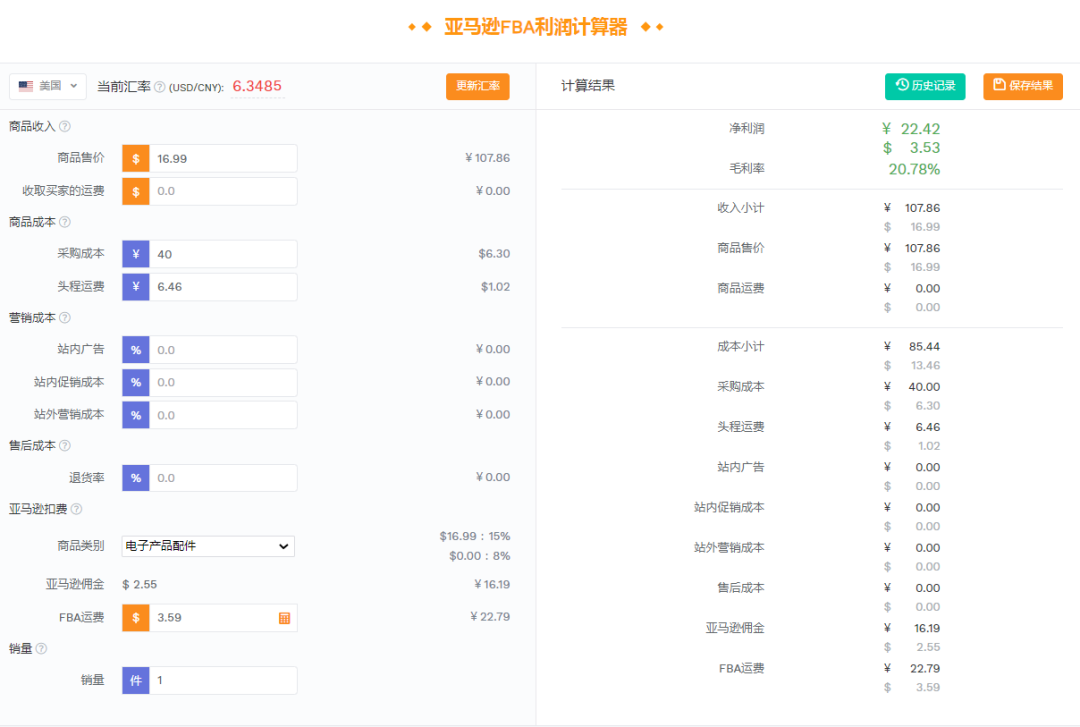Screen dimensions: 1080x727
Task: Click the 毛利率 value 20.78%
Action: (x=914, y=169)
